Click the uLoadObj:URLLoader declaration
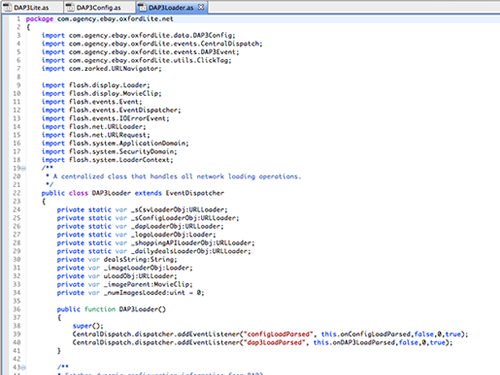The height and width of the screenshot is (375, 500). tap(117, 276)
